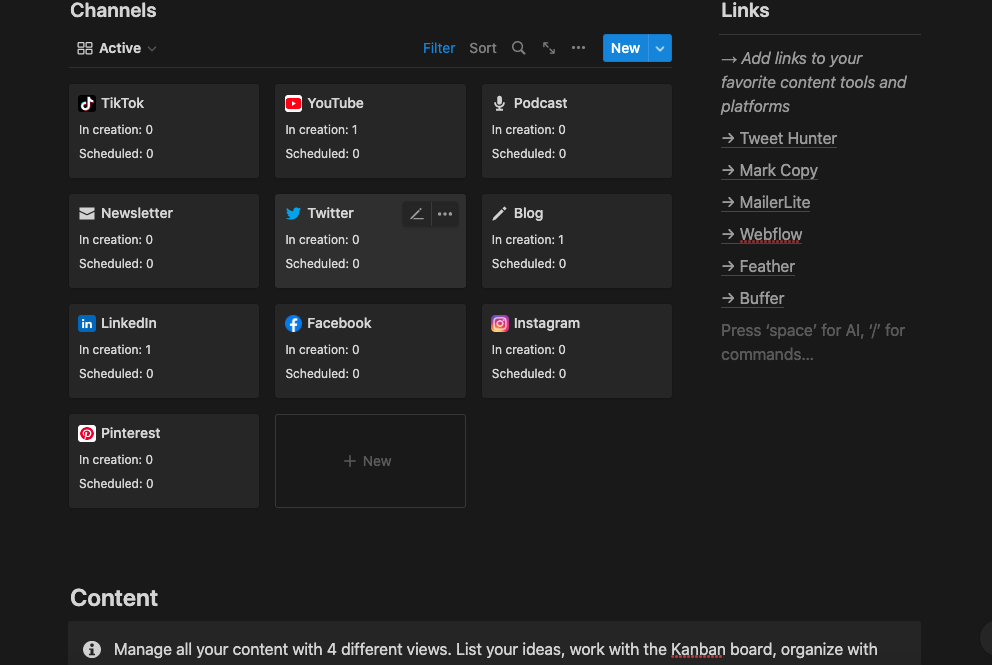Click the LinkedIn channel icon
992x665 pixels.
click(x=87, y=323)
